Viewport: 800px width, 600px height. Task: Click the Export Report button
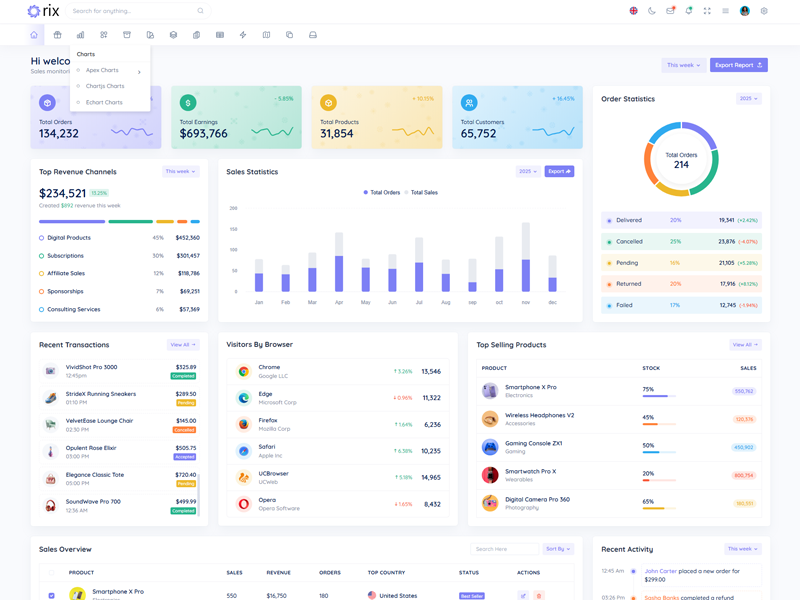pos(738,65)
